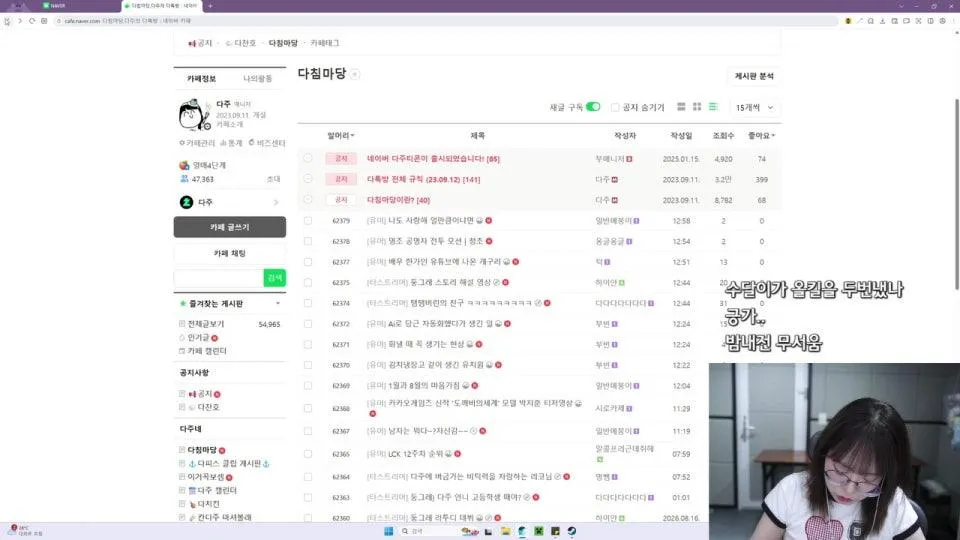Open the 비즈센터 link
Viewport: 960px width, 540px height.
(x=266, y=143)
